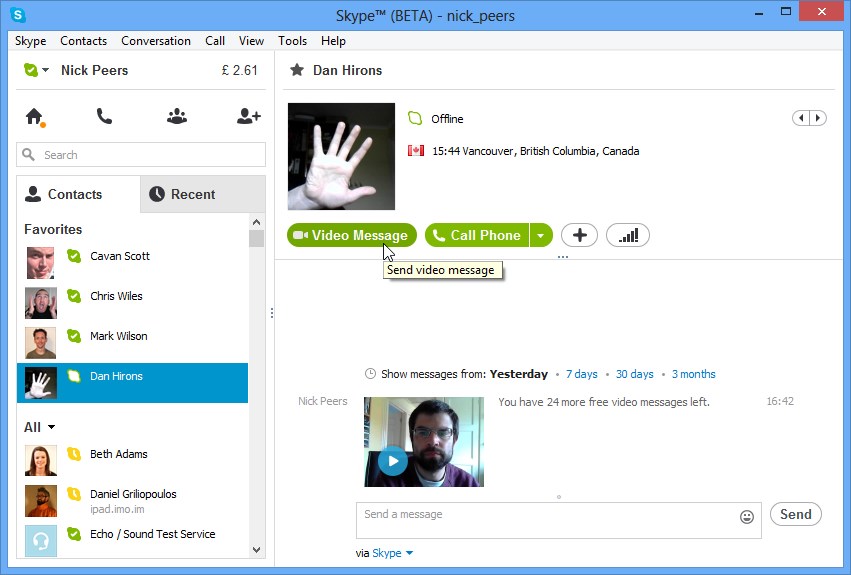Toggle the favorite star beside Dan Hirons

point(297,70)
